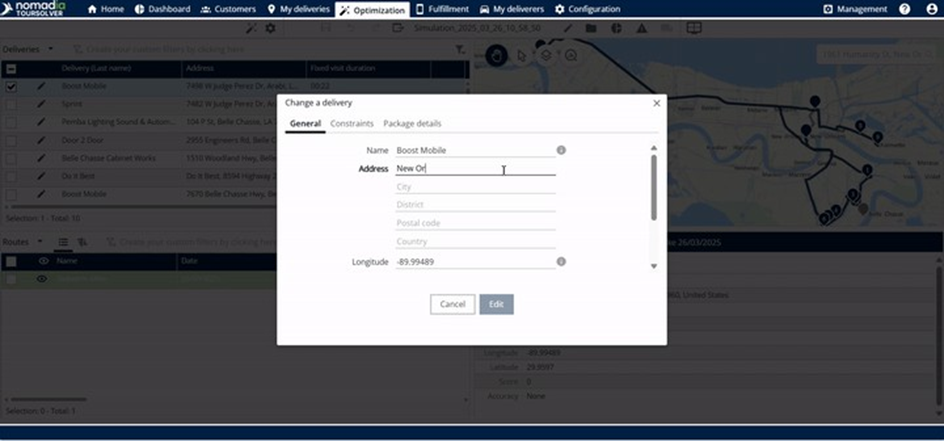Uncheck the Boost Mobile delivery checkbox
Image resolution: width=944 pixels, height=441 pixels.
[x=11, y=87]
